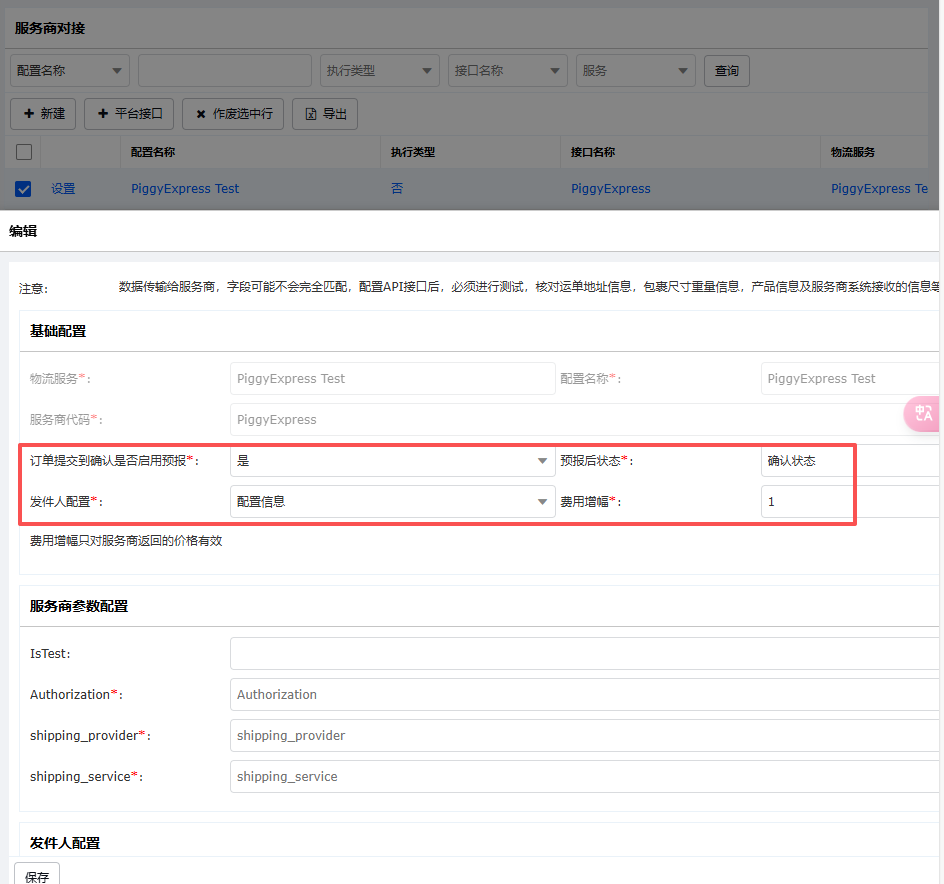Click the 平台接口 button
Screen dimensions: 944x884
pos(129,114)
